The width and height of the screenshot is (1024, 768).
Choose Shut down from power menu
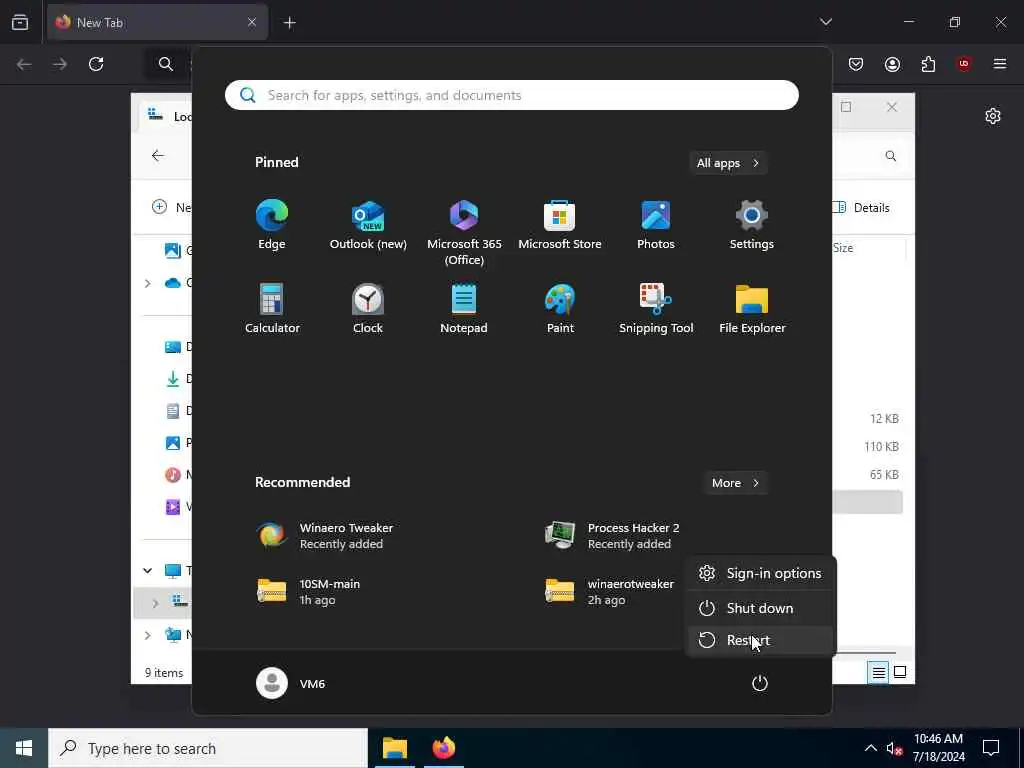tap(761, 608)
